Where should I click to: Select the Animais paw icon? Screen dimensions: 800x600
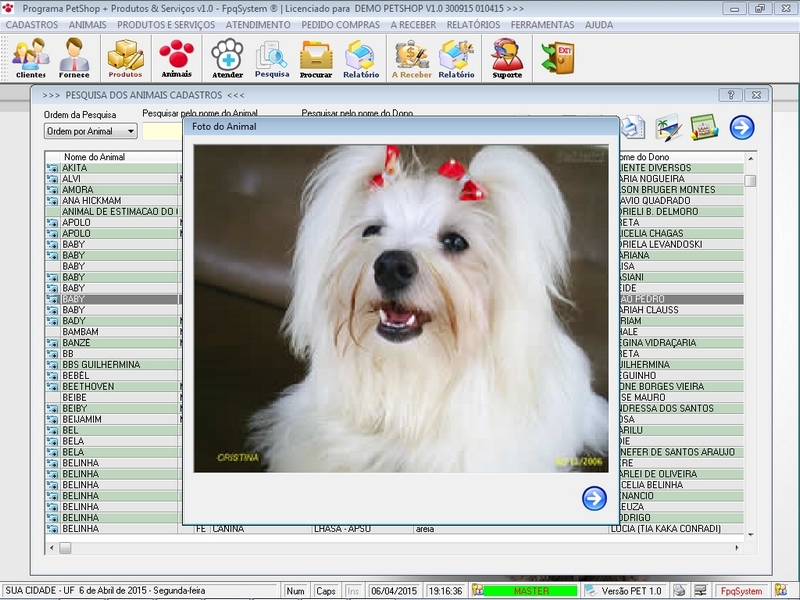click(x=176, y=58)
